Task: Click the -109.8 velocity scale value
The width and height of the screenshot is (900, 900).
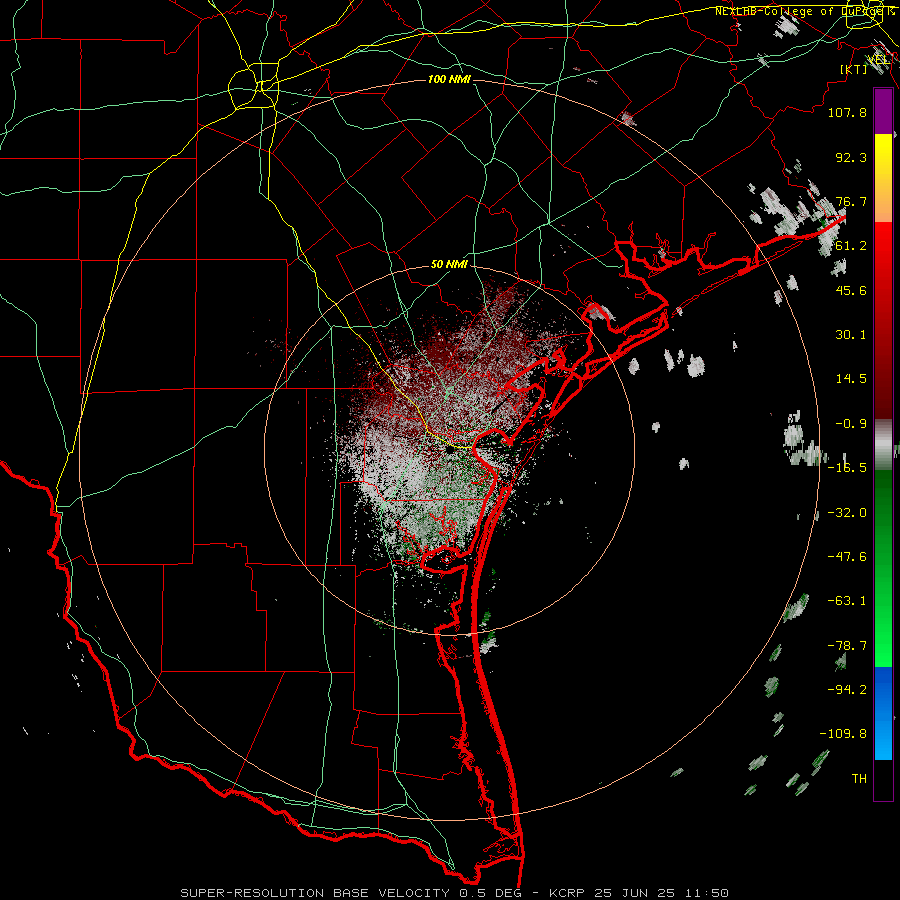Action: click(843, 734)
